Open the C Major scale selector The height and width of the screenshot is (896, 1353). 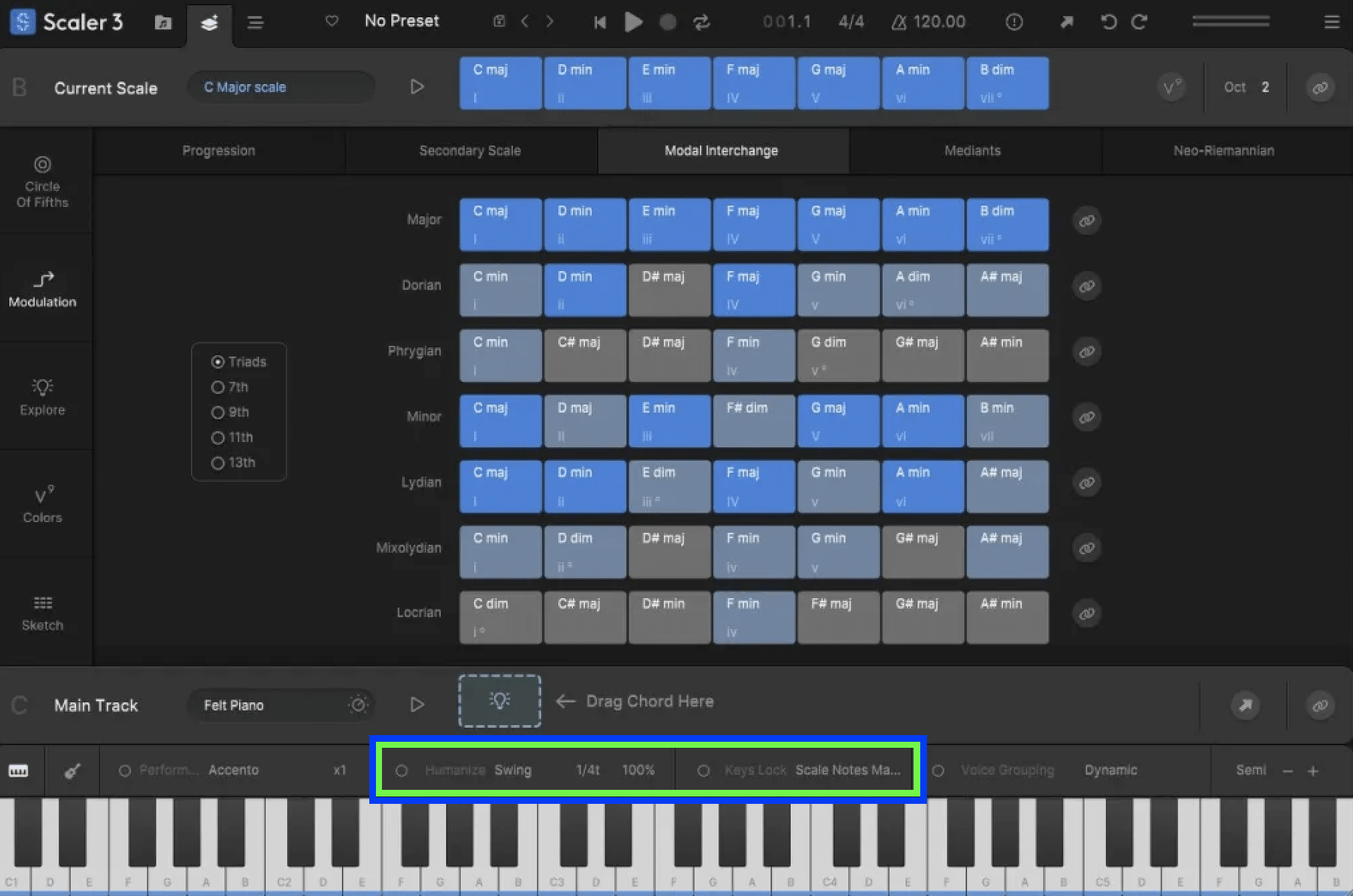point(281,87)
